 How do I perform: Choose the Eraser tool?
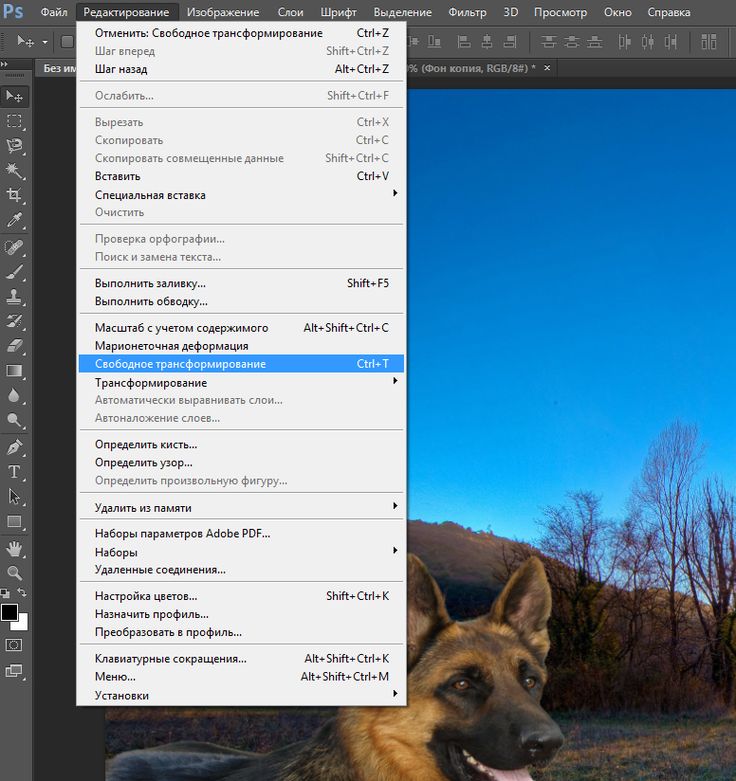[x=14, y=346]
